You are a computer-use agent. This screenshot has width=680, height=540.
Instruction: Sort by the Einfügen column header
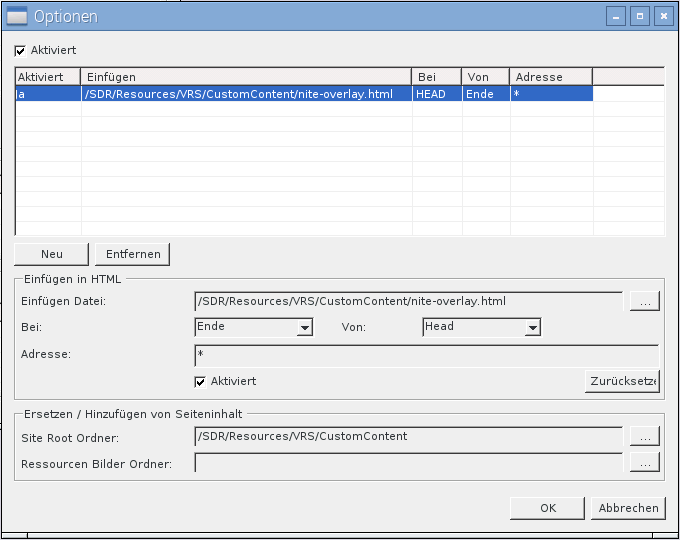(246, 77)
